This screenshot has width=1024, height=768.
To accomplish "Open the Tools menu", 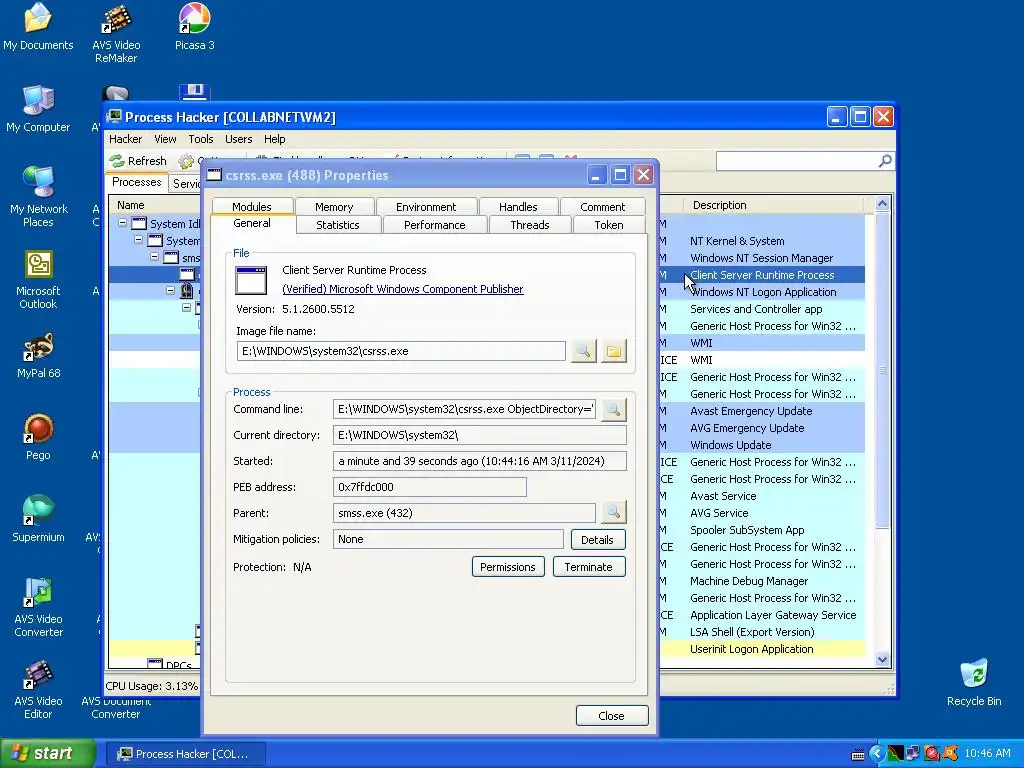I will tap(200, 139).
